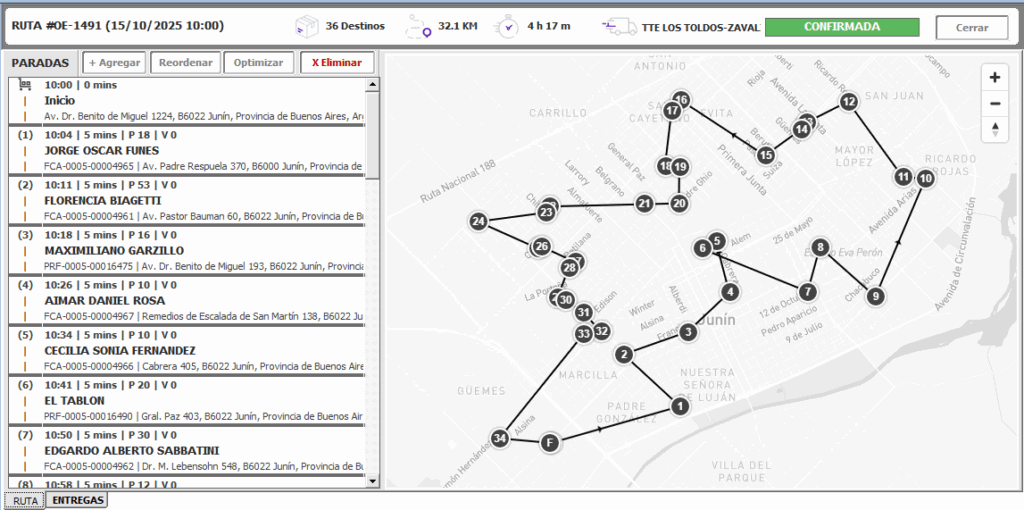Select map marker for stop 34
This screenshot has width=1024, height=510.
pos(501,437)
